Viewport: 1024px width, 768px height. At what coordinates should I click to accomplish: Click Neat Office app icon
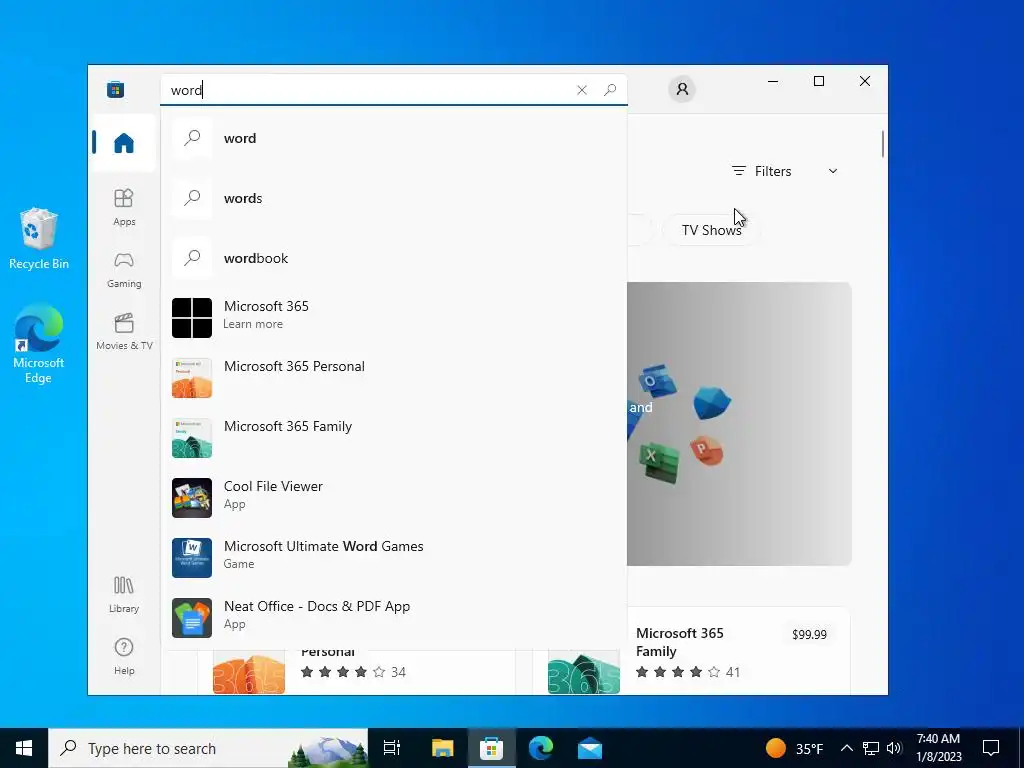click(192, 618)
